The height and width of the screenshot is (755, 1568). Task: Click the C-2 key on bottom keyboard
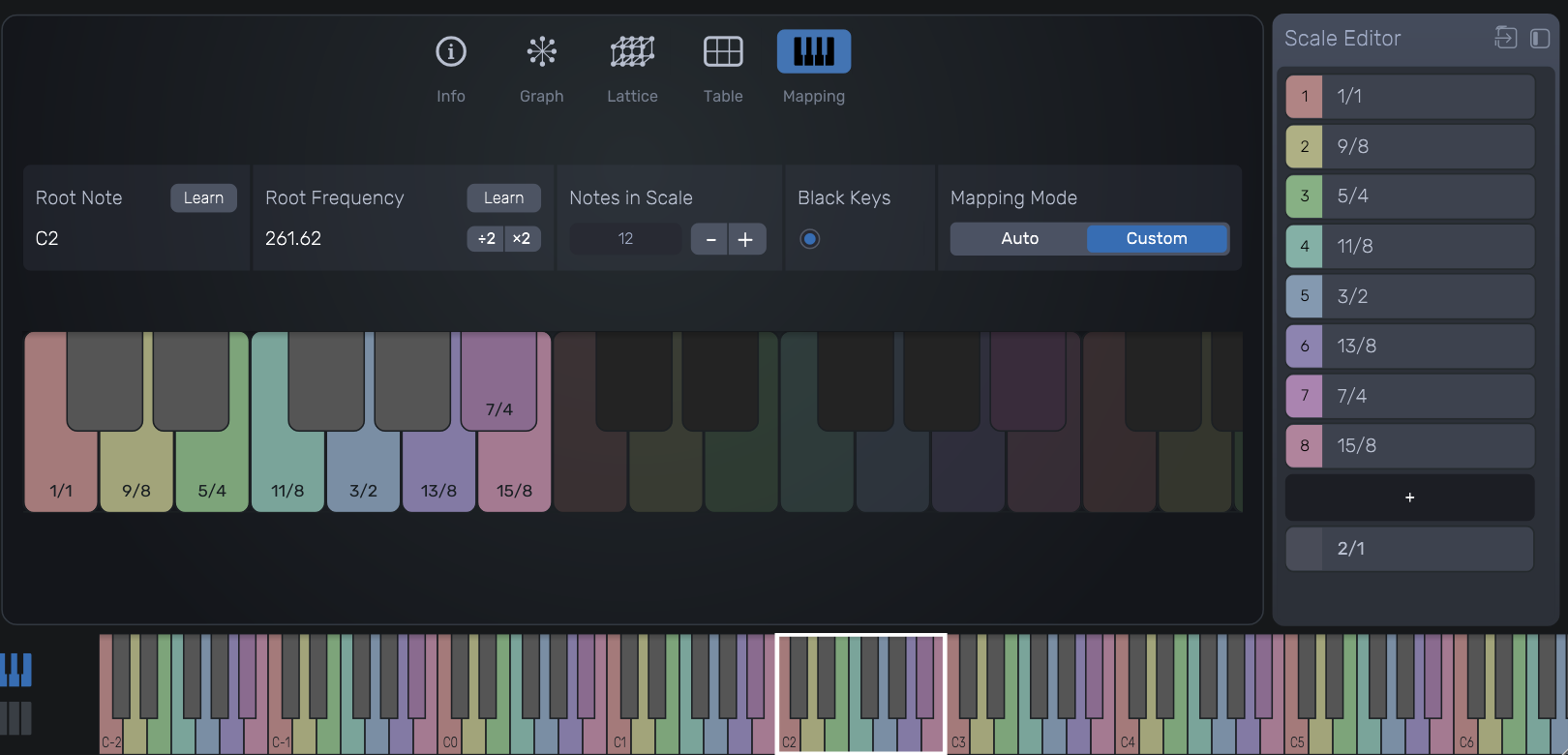pos(111,736)
